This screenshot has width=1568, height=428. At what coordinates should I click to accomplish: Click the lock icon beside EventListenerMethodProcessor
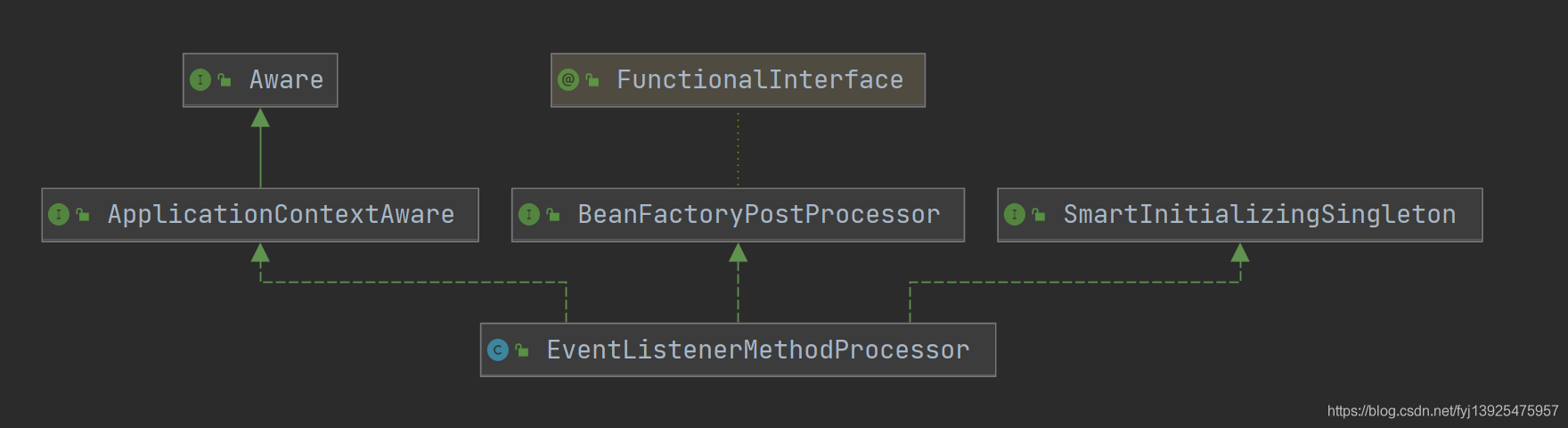click(522, 350)
